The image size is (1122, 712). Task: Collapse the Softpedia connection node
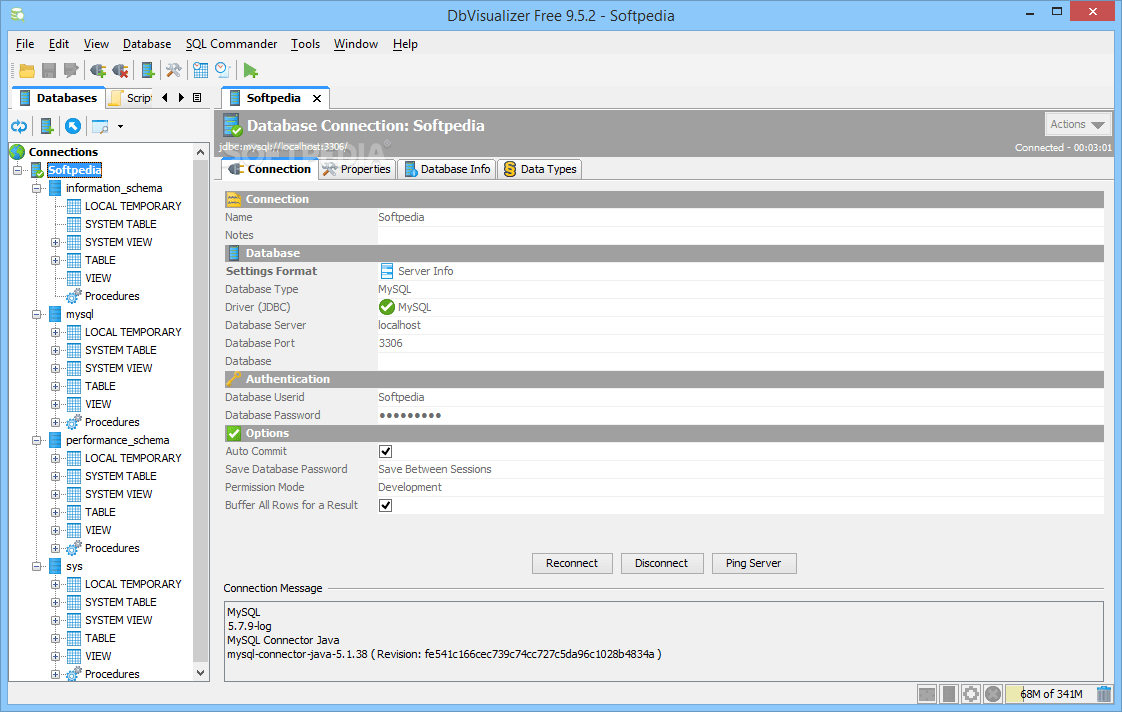pyautogui.click(x=18, y=170)
